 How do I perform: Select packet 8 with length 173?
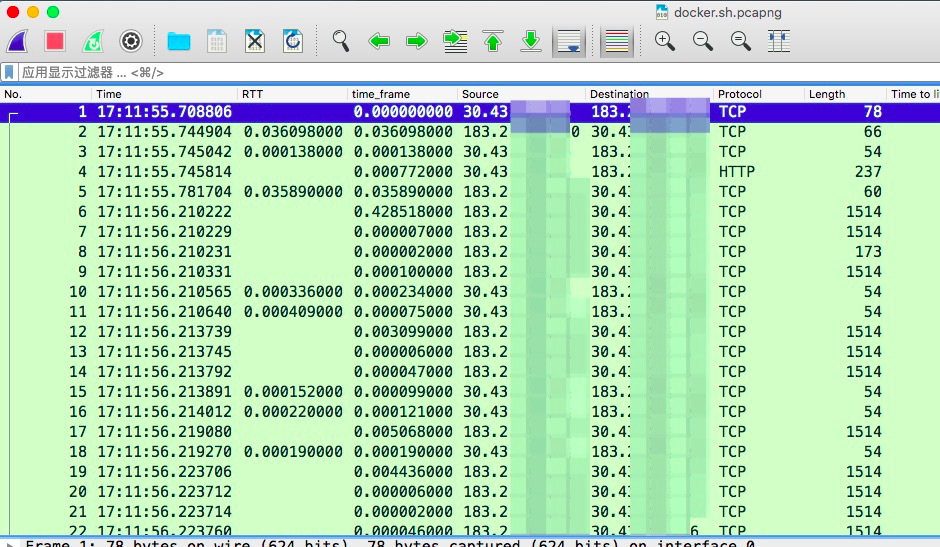pos(470,251)
